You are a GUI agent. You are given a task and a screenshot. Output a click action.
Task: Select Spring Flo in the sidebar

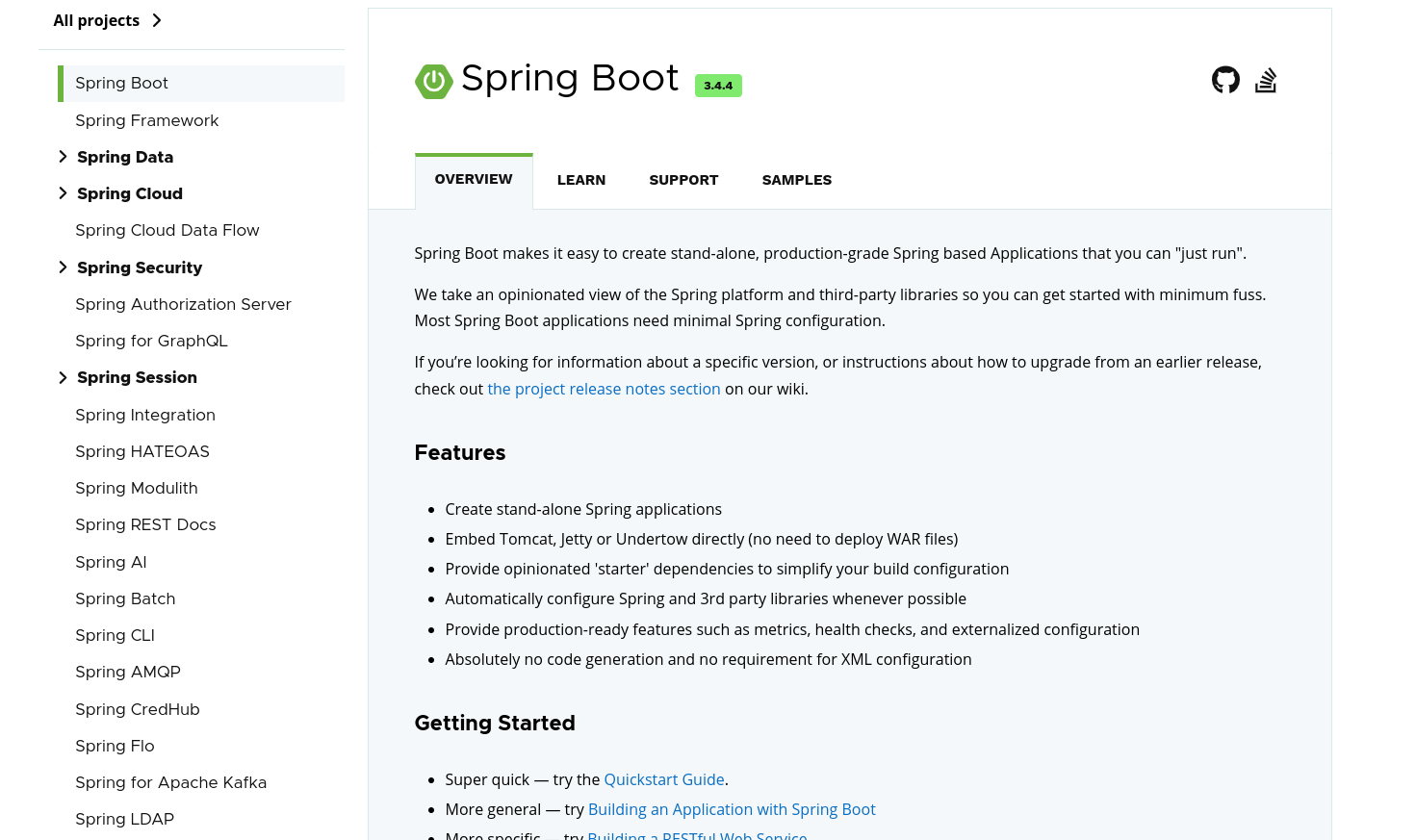(115, 746)
